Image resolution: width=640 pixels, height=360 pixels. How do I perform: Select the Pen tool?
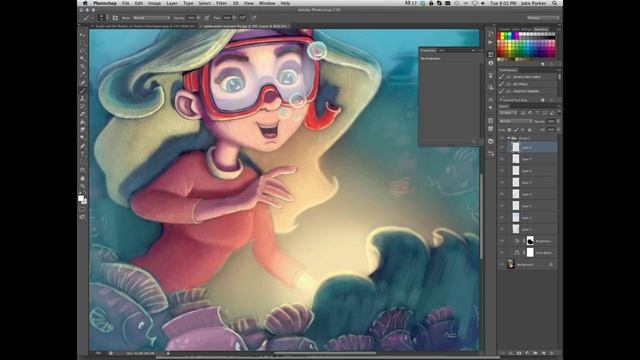83,146
